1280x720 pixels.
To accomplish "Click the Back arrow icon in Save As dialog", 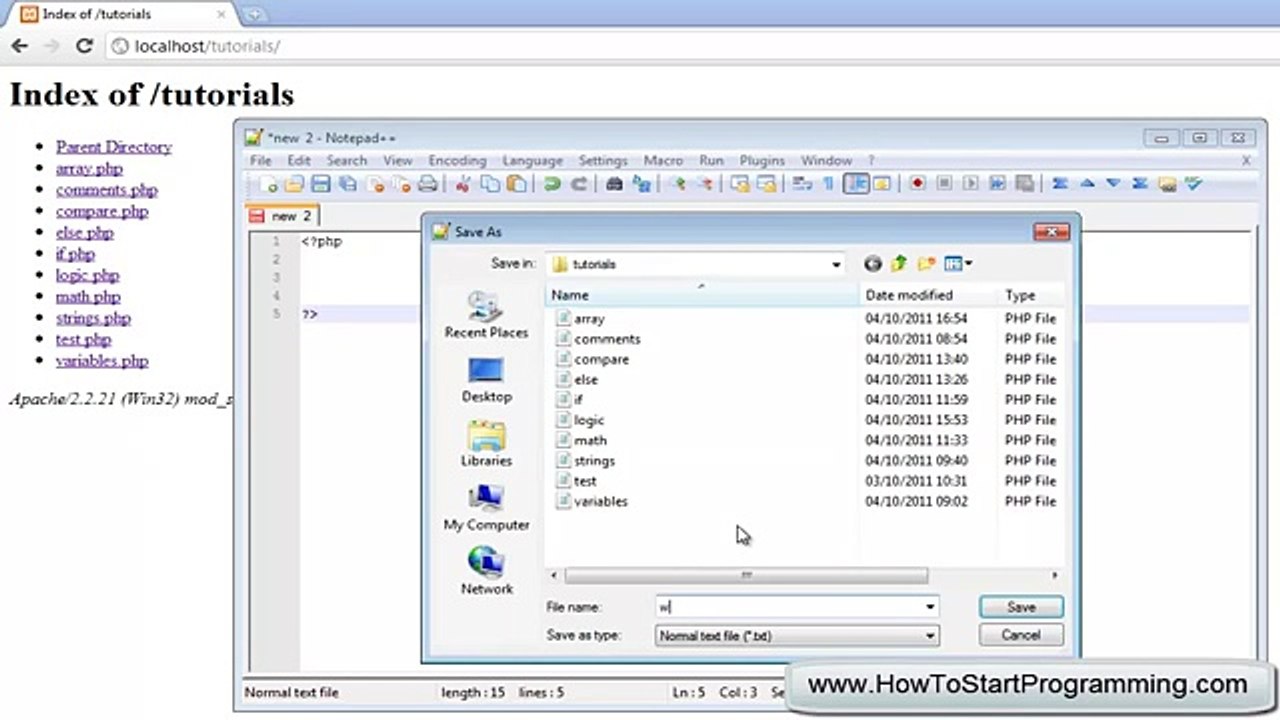I will pos(873,264).
